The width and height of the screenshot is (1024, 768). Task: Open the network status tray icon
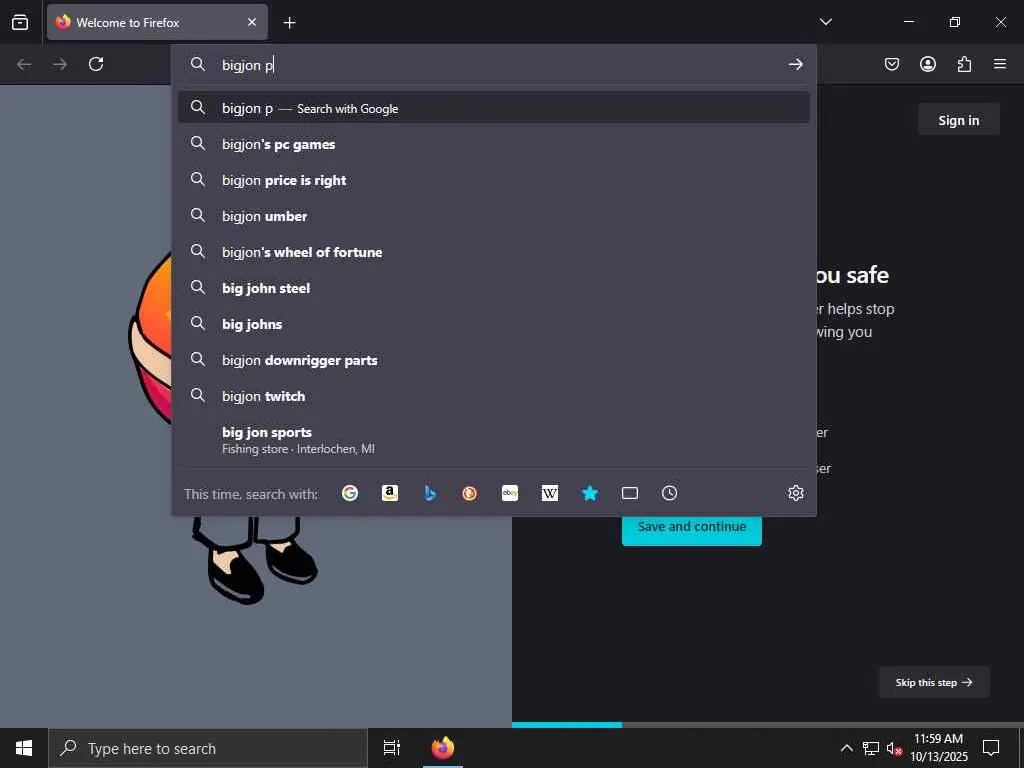871,748
